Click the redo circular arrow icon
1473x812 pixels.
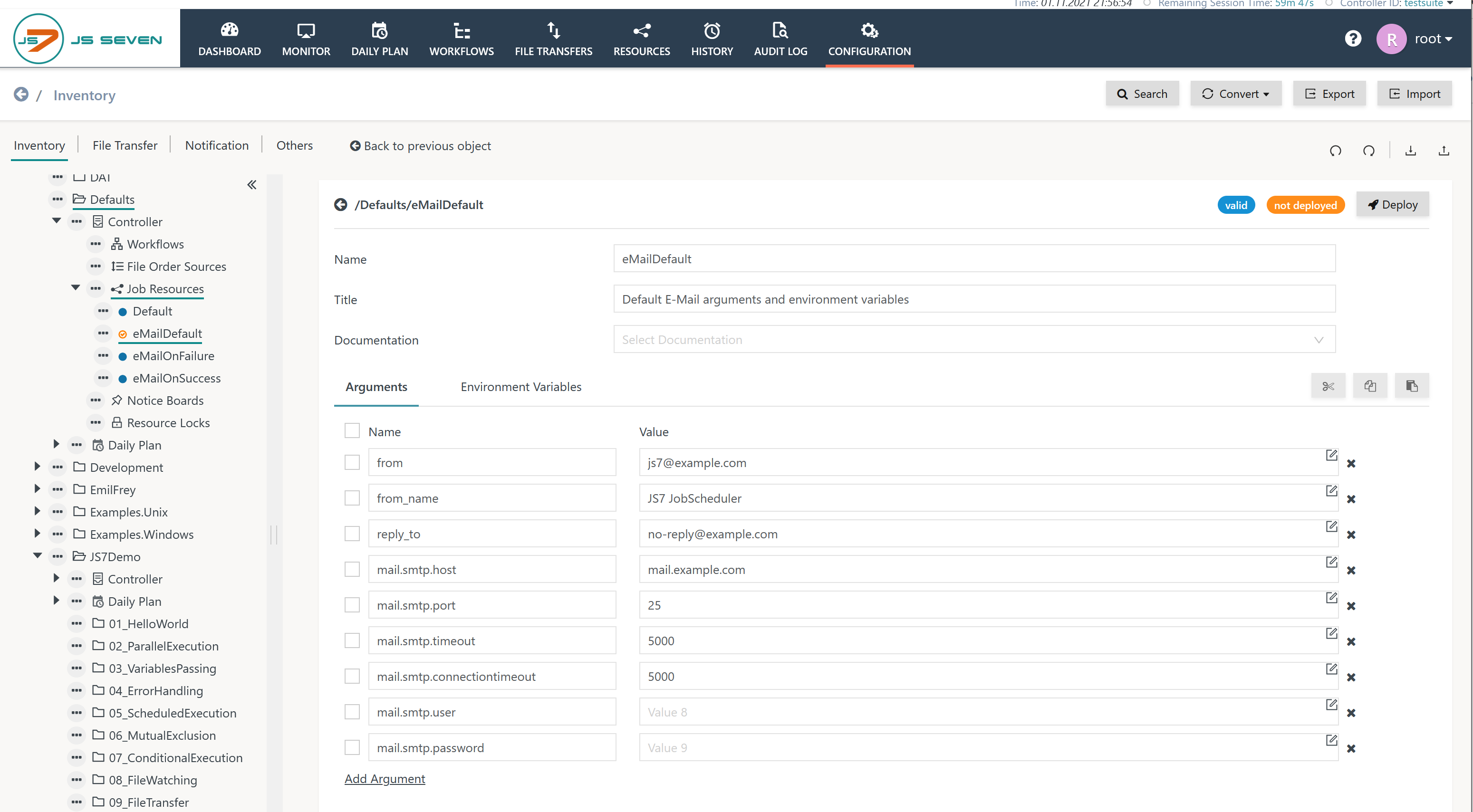point(1369,150)
